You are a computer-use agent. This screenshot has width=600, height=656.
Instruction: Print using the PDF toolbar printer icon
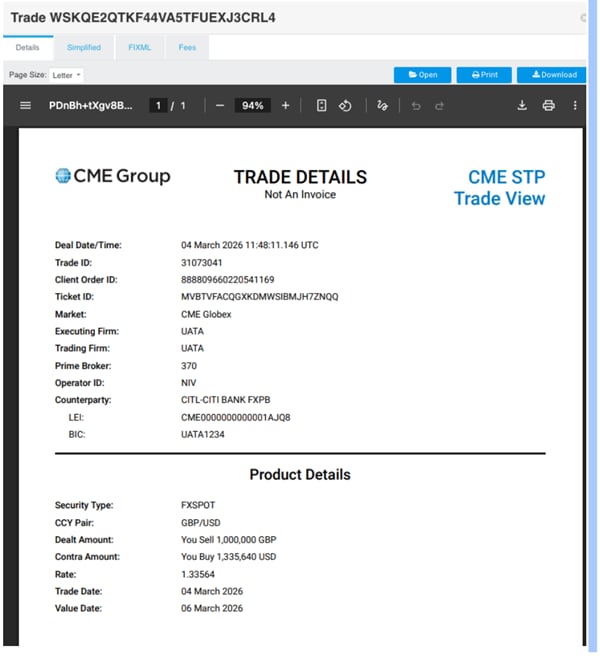click(549, 105)
